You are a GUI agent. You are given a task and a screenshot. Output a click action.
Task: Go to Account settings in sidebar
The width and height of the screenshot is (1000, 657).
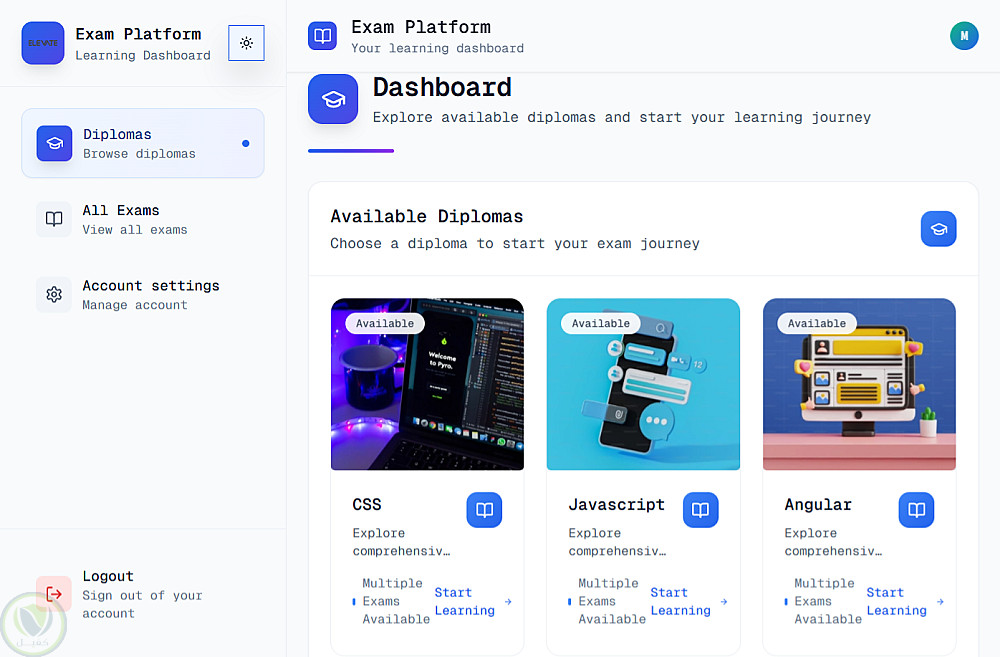[143, 295]
